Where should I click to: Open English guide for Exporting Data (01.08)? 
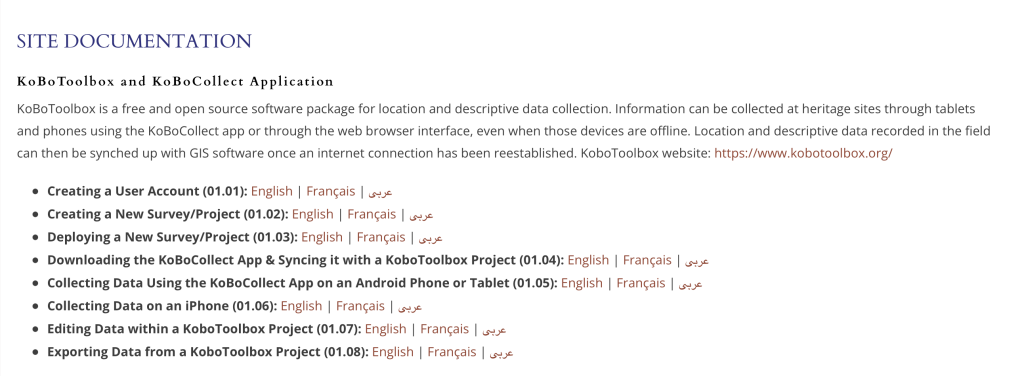pos(392,351)
